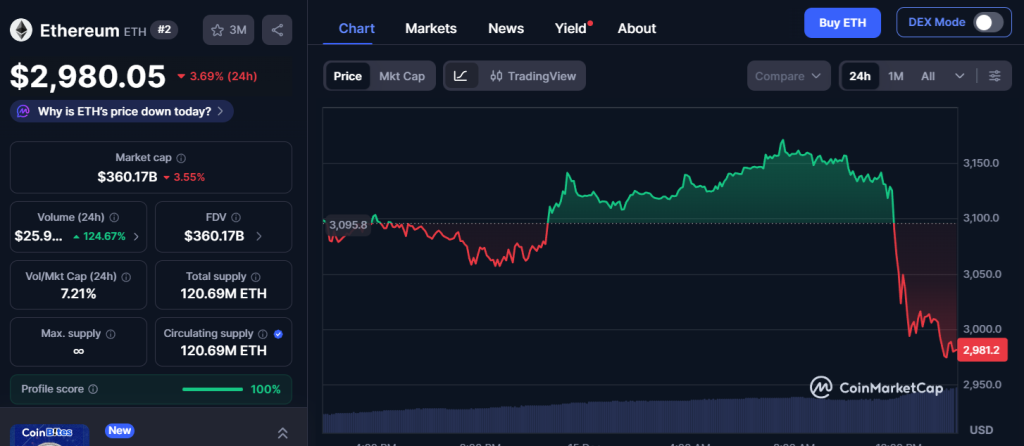Set chart range to 1M
This screenshot has width=1024, height=446.
pos(895,76)
